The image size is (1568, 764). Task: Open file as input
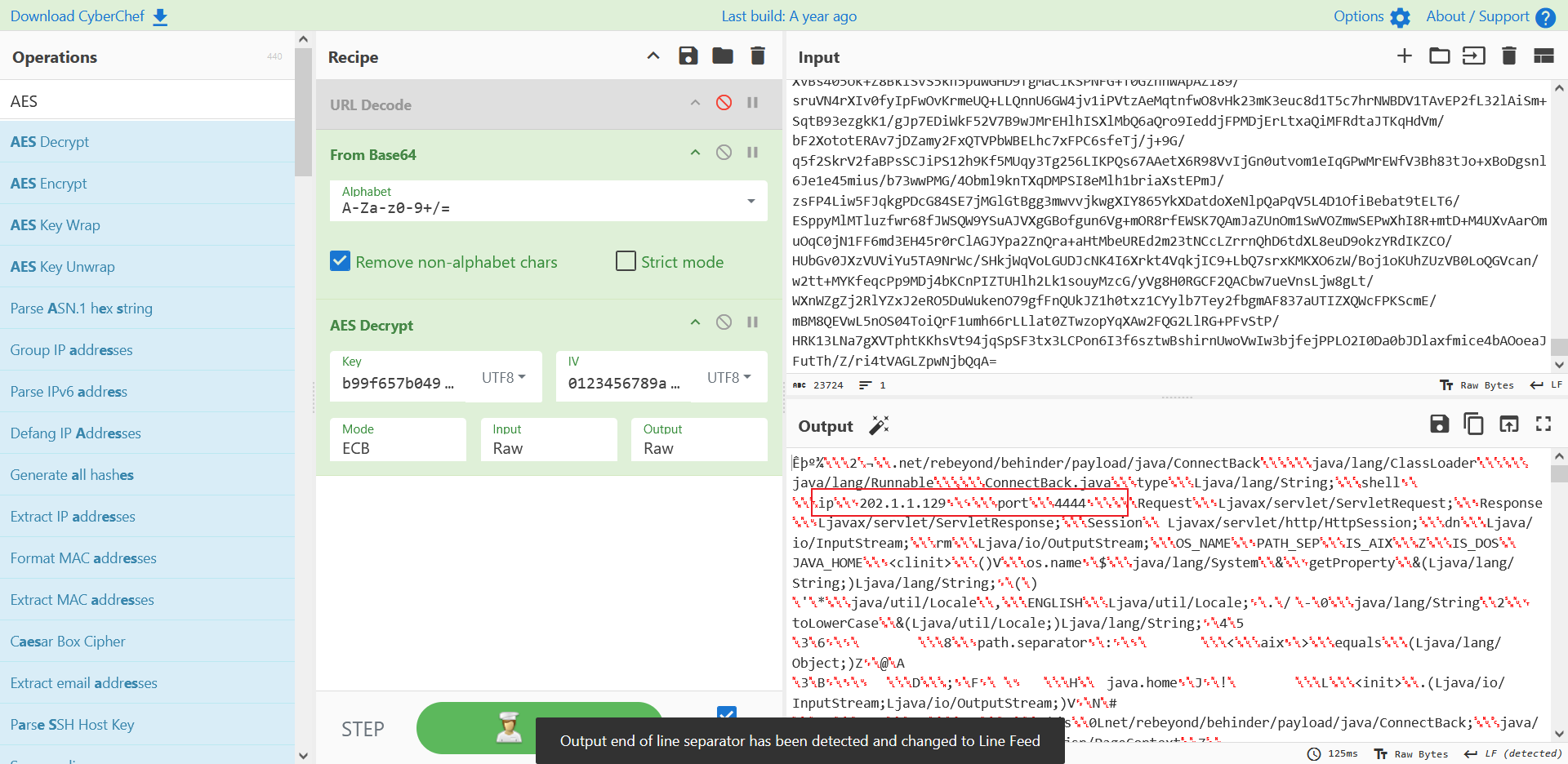pos(1474,56)
